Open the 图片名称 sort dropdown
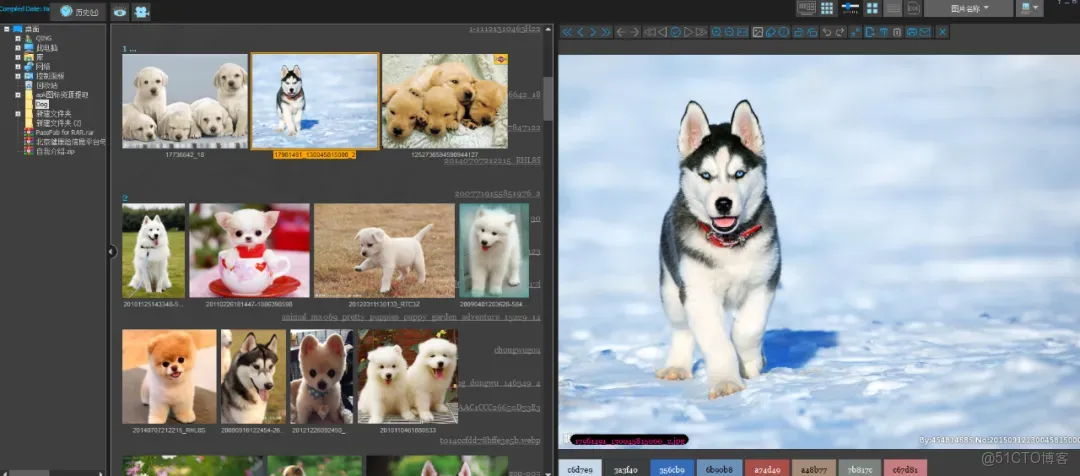1080x476 pixels. coord(969,8)
